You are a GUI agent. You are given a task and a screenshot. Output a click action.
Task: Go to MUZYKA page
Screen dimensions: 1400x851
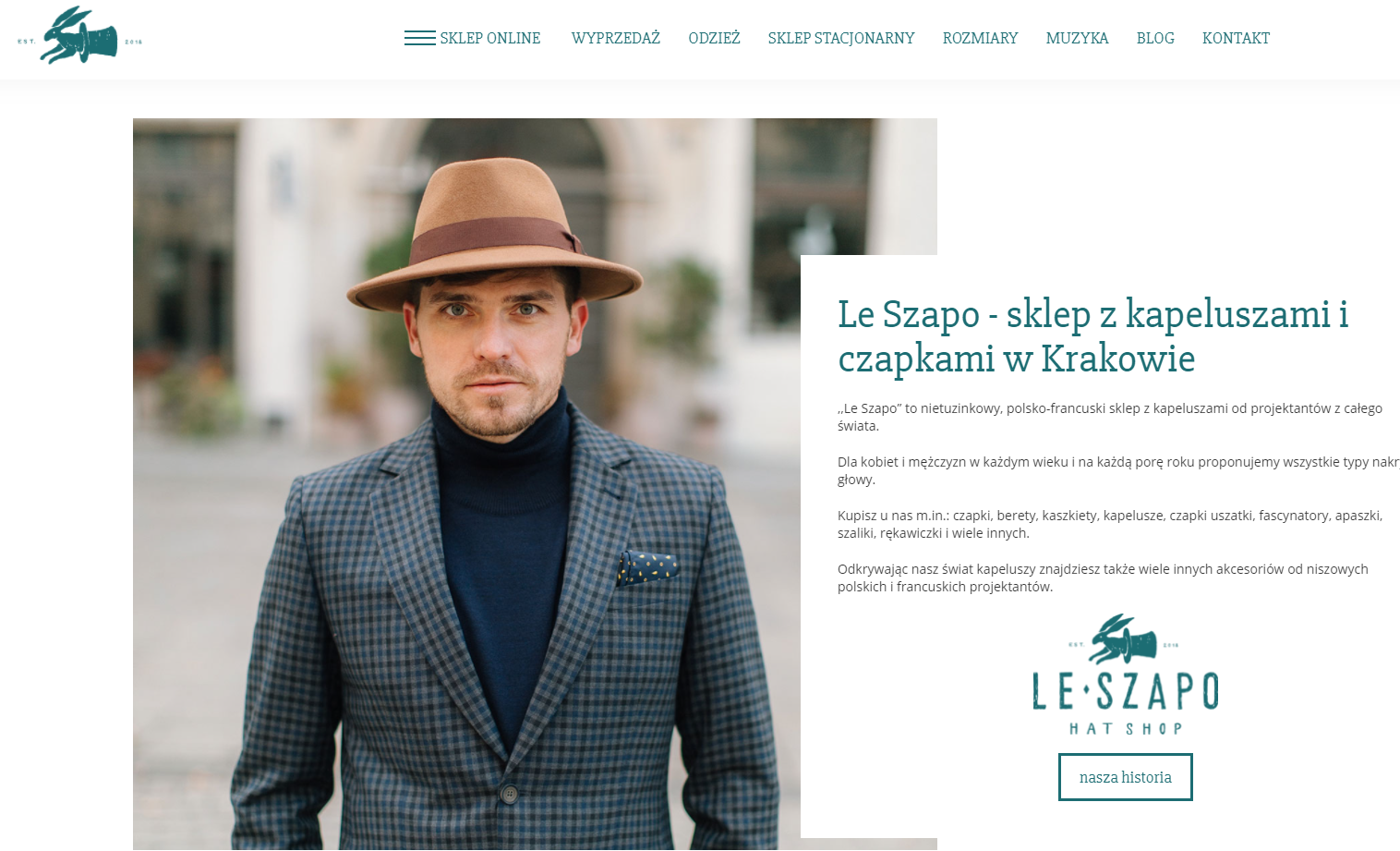point(1077,38)
